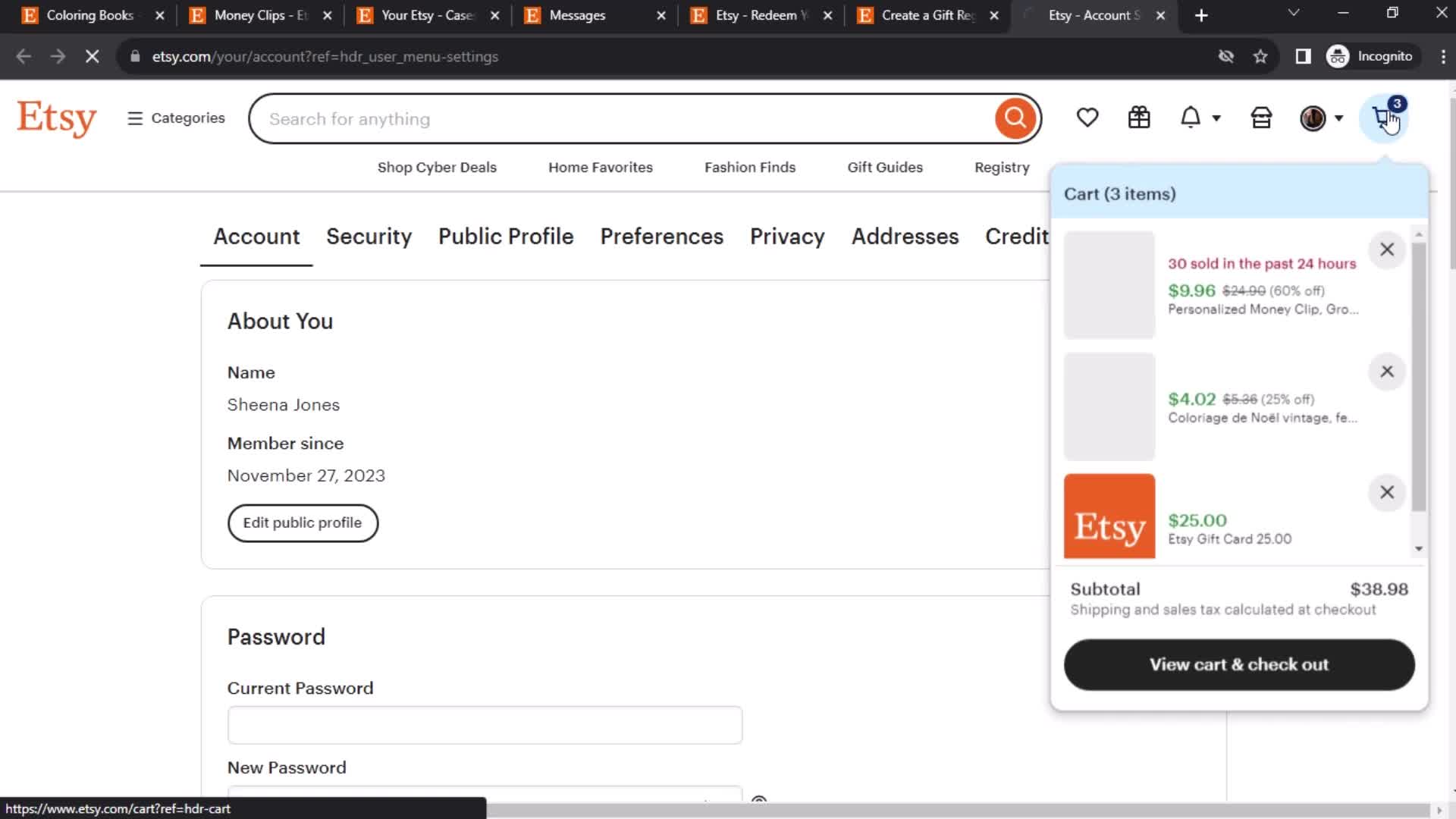Open Categories navigation menu
The width and height of the screenshot is (1456, 819).
tap(176, 118)
